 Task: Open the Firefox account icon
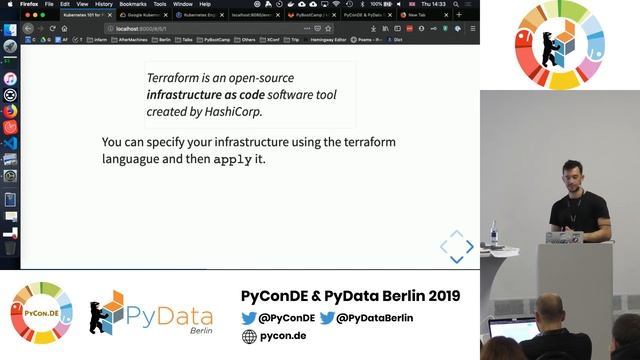coord(421,29)
